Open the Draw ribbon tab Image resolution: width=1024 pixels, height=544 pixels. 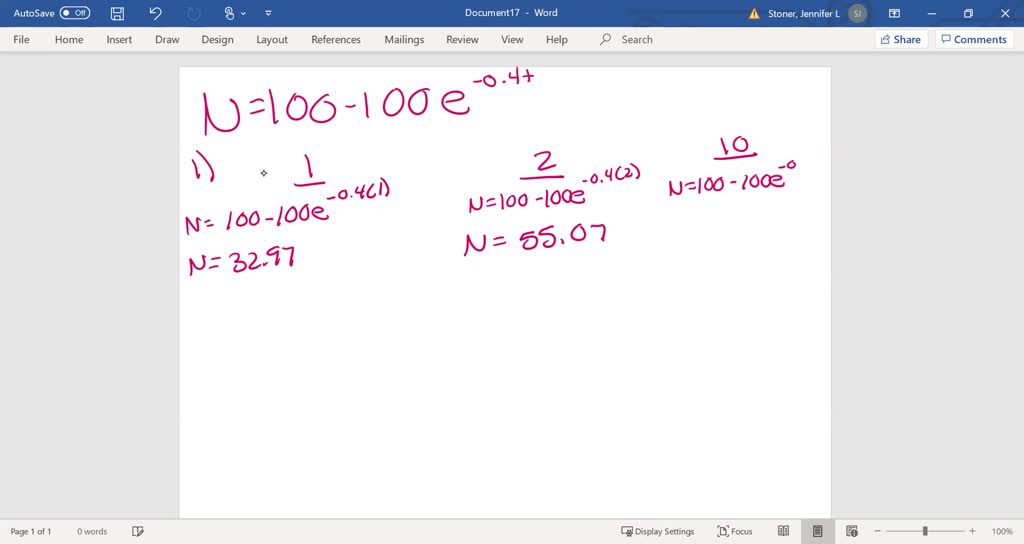coord(167,40)
